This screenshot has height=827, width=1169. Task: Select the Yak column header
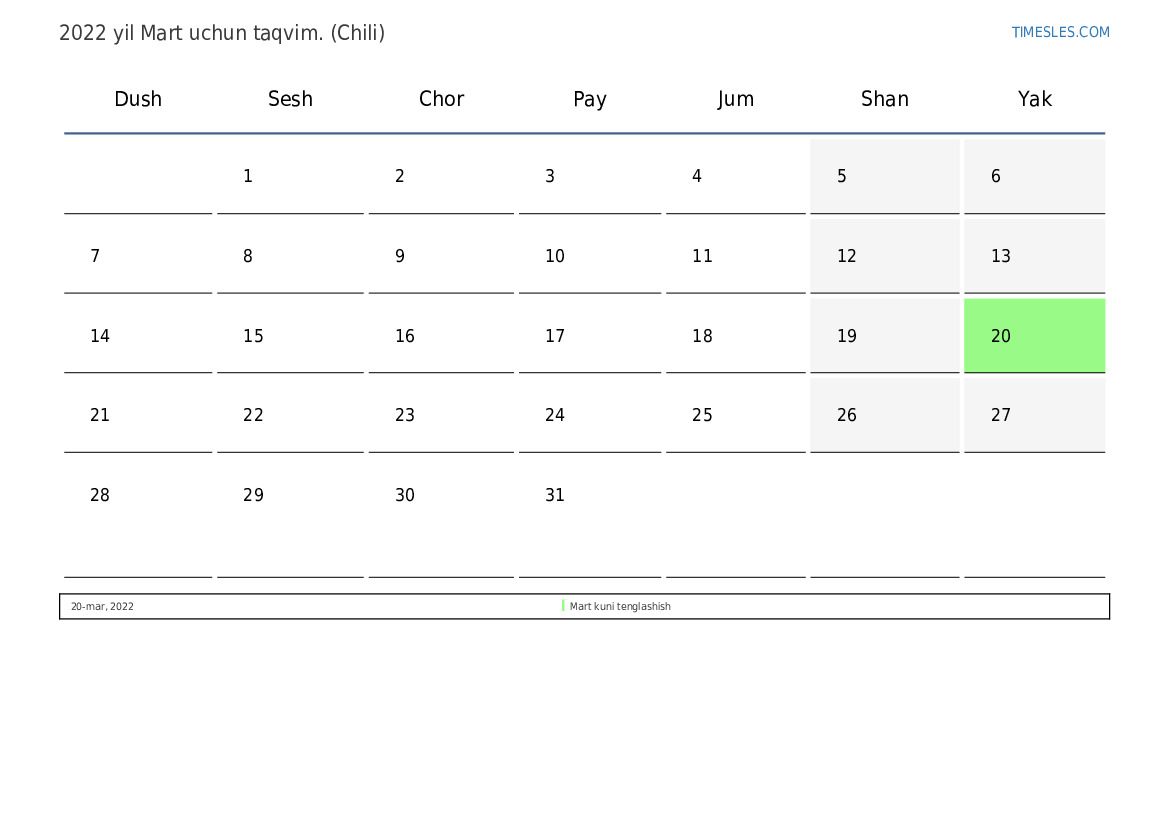click(1034, 99)
